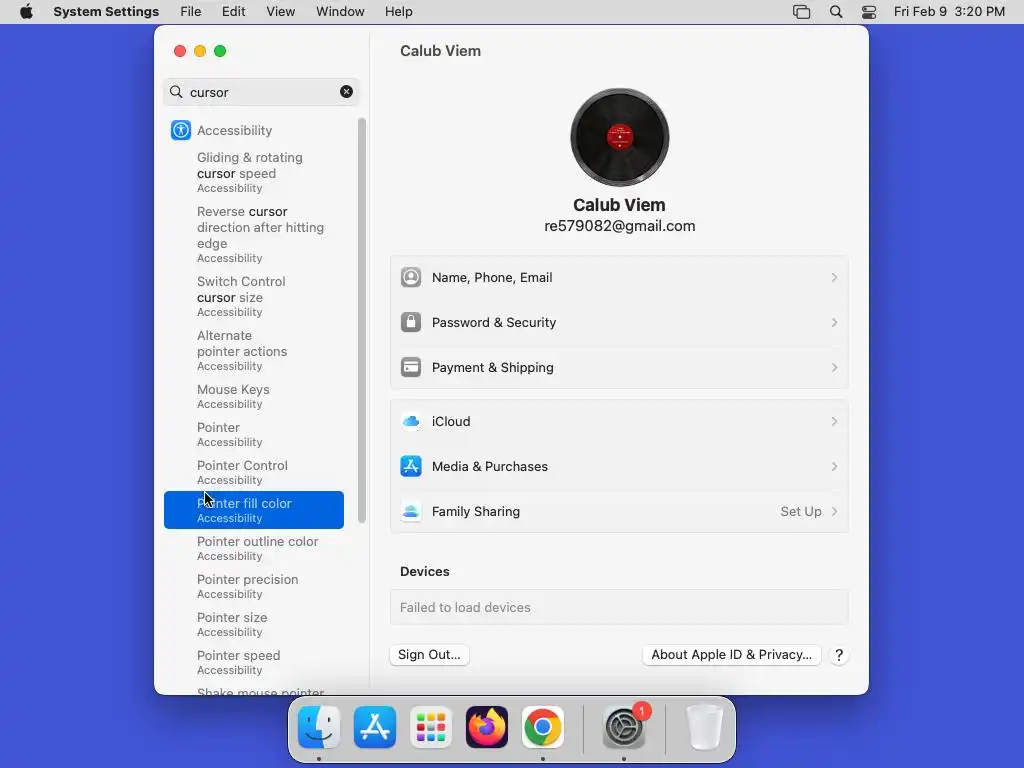Select Gliding & rotating cursor speed result
The width and height of the screenshot is (1024, 768).
[x=254, y=172]
